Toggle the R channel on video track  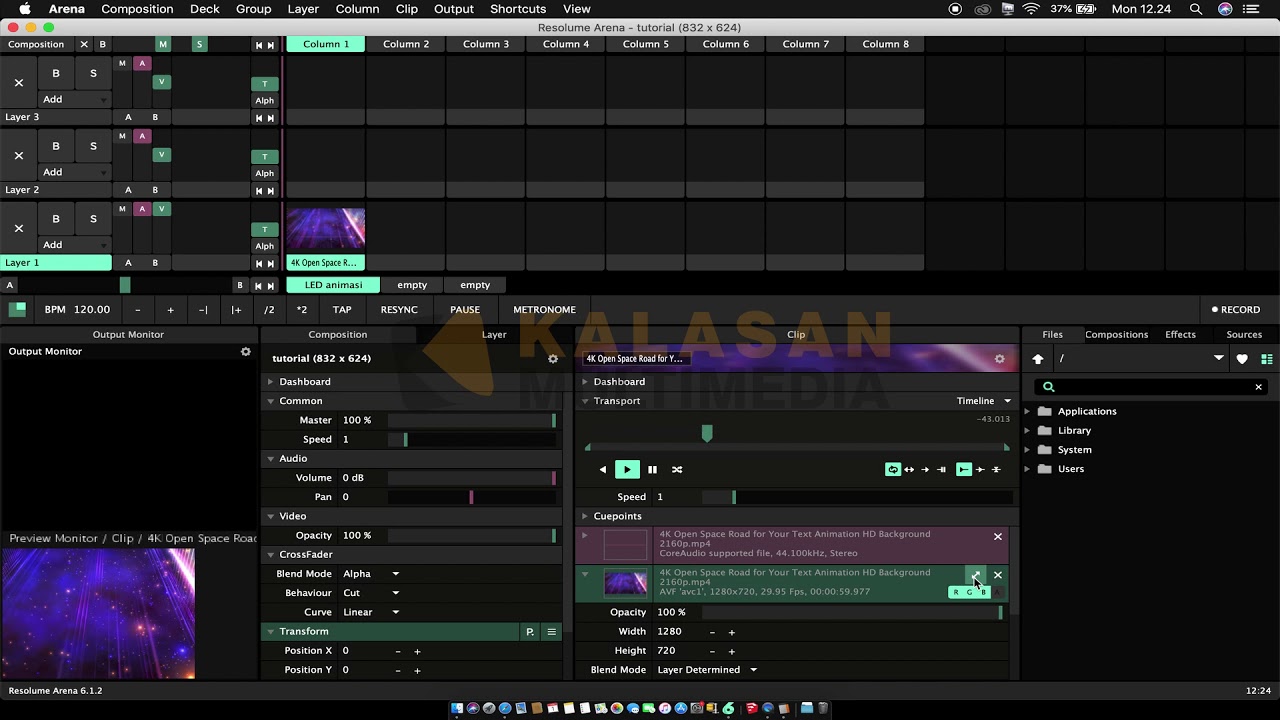(x=955, y=592)
